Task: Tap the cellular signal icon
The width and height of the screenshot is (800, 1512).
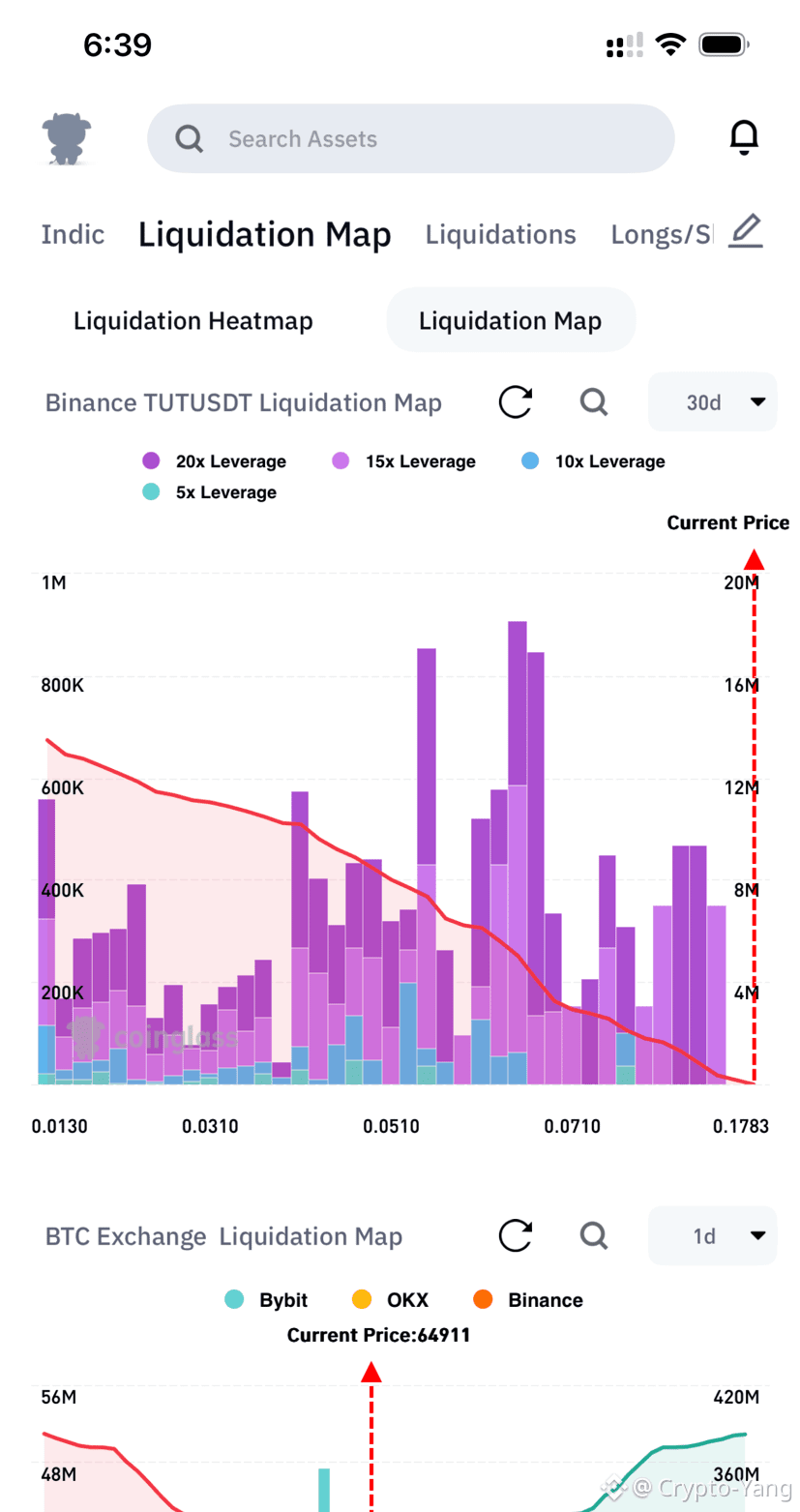Action: pos(624,44)
